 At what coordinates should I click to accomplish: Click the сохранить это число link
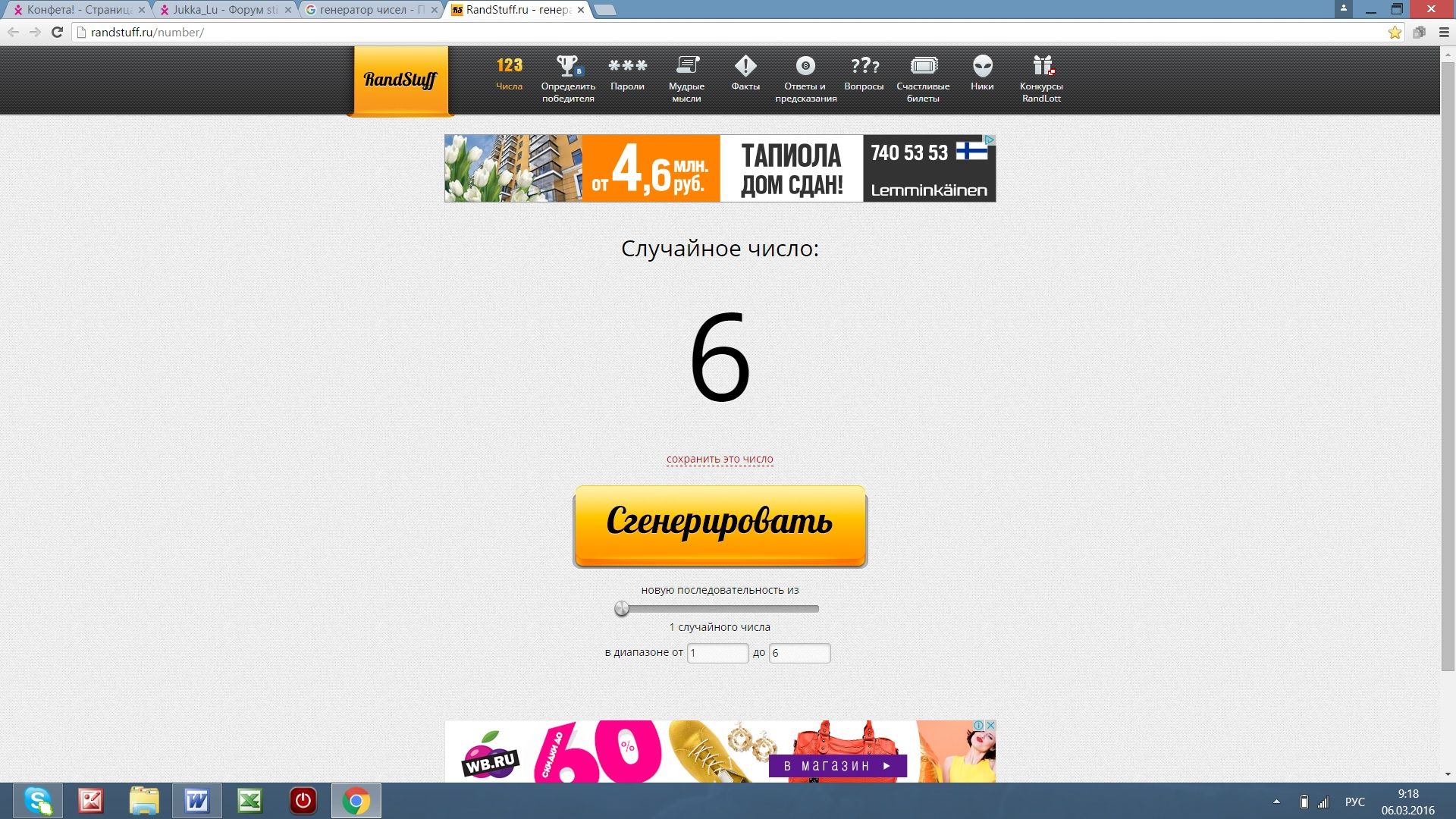720,459
